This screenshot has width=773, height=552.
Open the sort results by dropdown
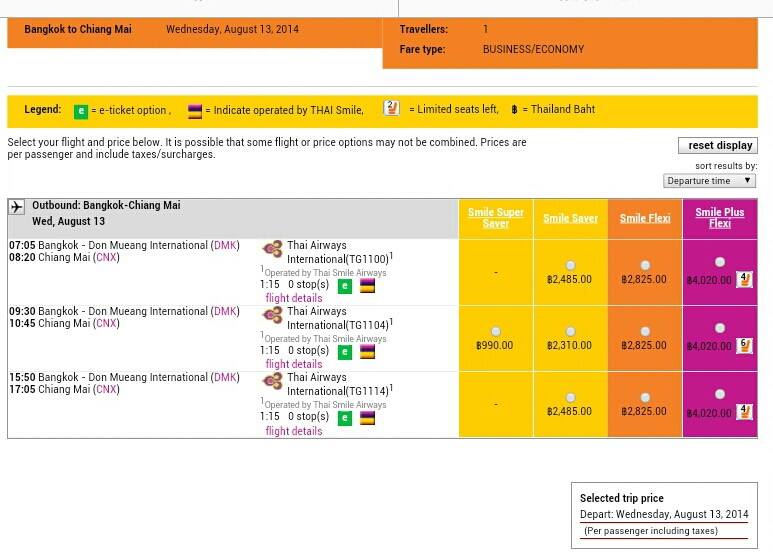[710, 181]
